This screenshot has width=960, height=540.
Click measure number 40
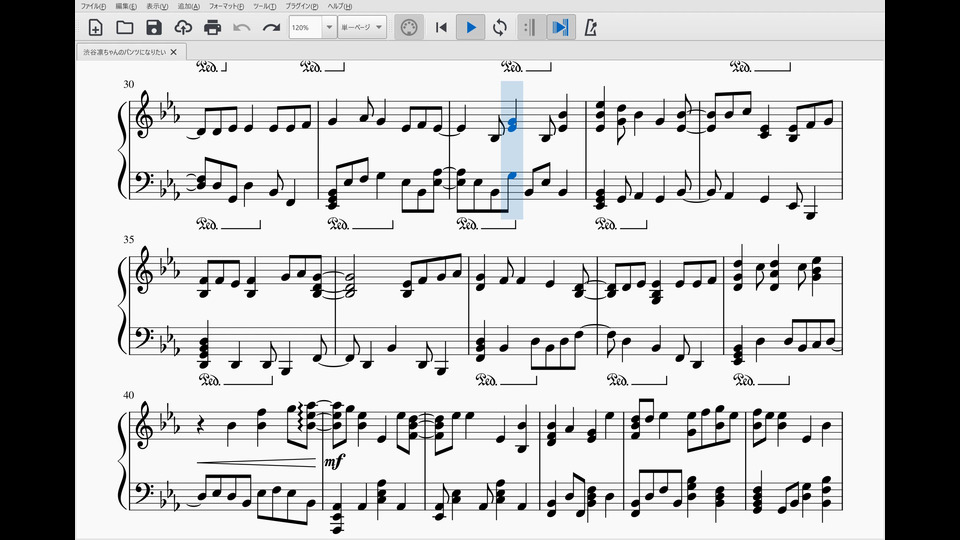129,396
